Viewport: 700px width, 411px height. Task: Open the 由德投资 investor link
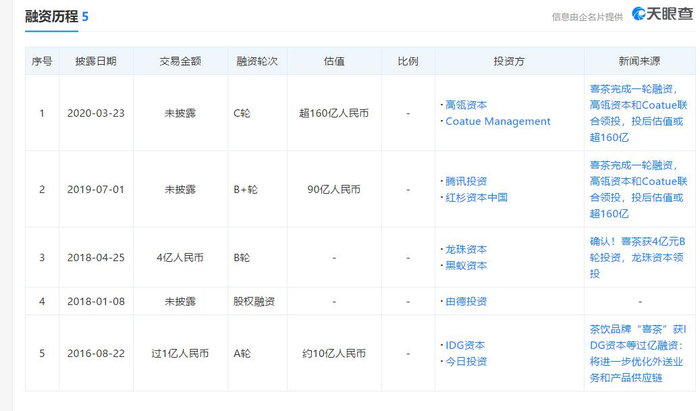coord(466,302)
